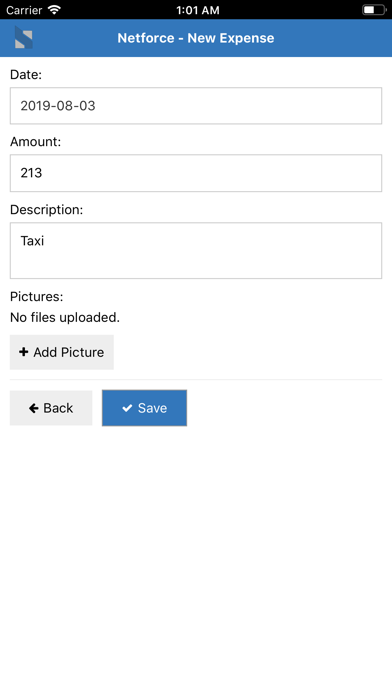Click the Date: label
Image resolution: width=392 pixels, height=696 pixels.
(x=26, y=75)
